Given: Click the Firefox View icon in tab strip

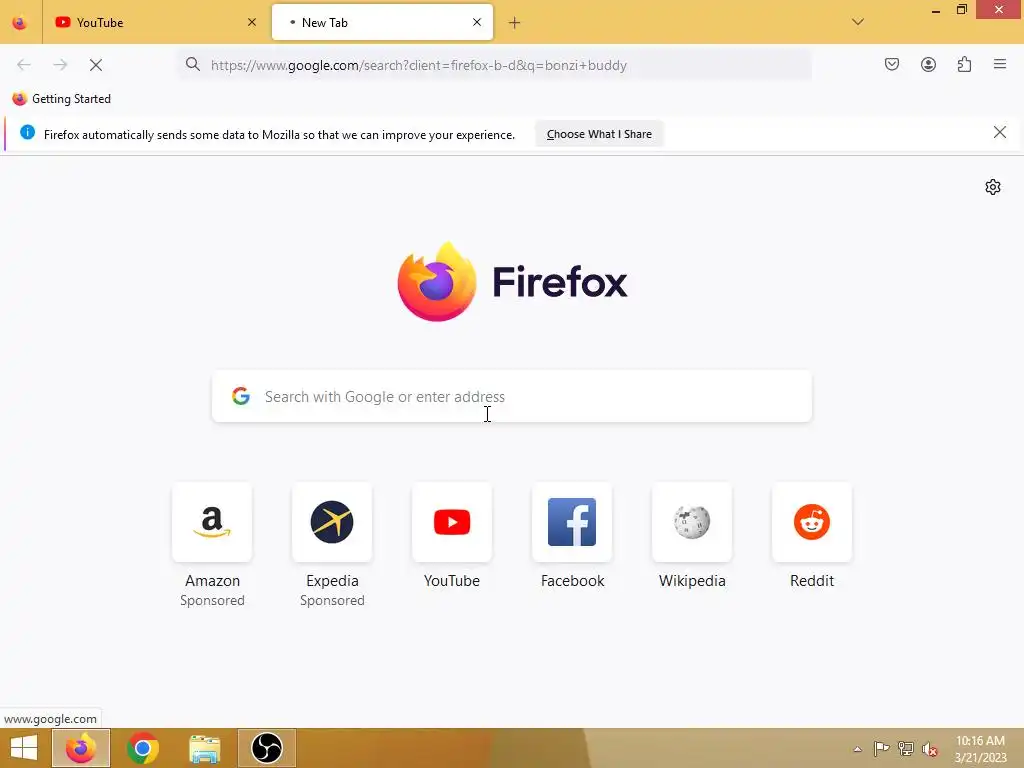Looking at the screenshot, I should [20, 22].
